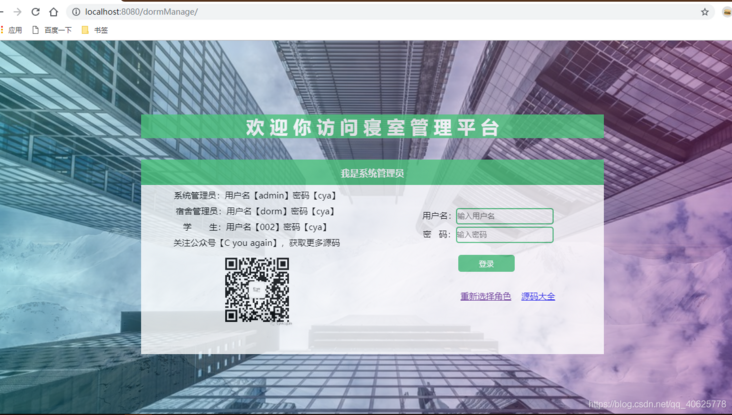This screenshot has height=415, width=732.
Task: Bookmark this page with the star icon
Action: coord(705,12)
